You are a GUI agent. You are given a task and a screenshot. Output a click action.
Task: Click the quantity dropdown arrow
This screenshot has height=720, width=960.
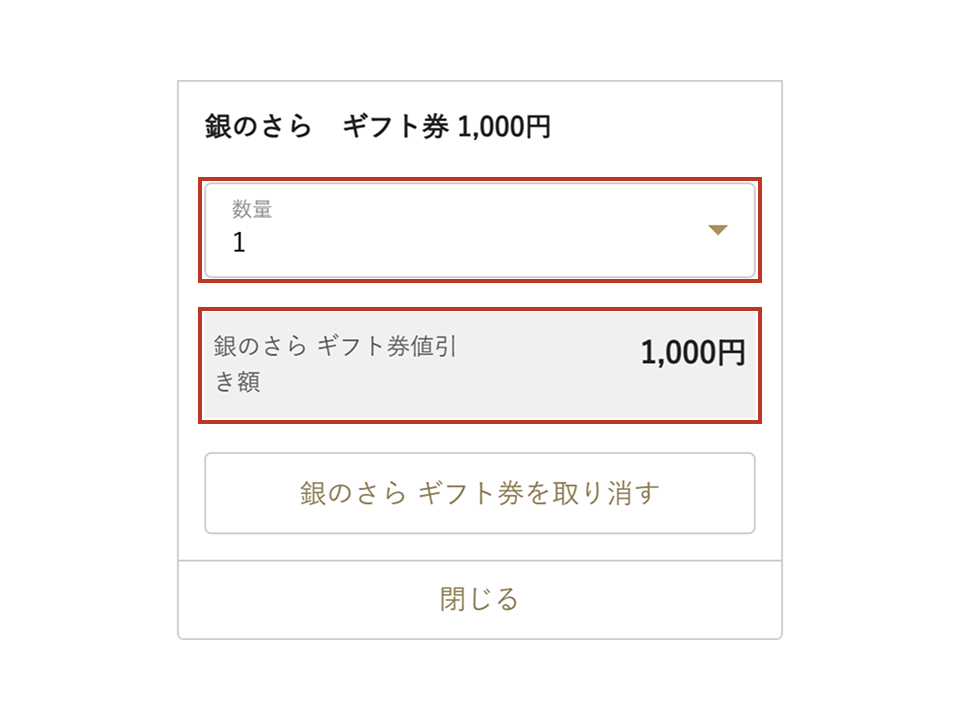(717, 230)
